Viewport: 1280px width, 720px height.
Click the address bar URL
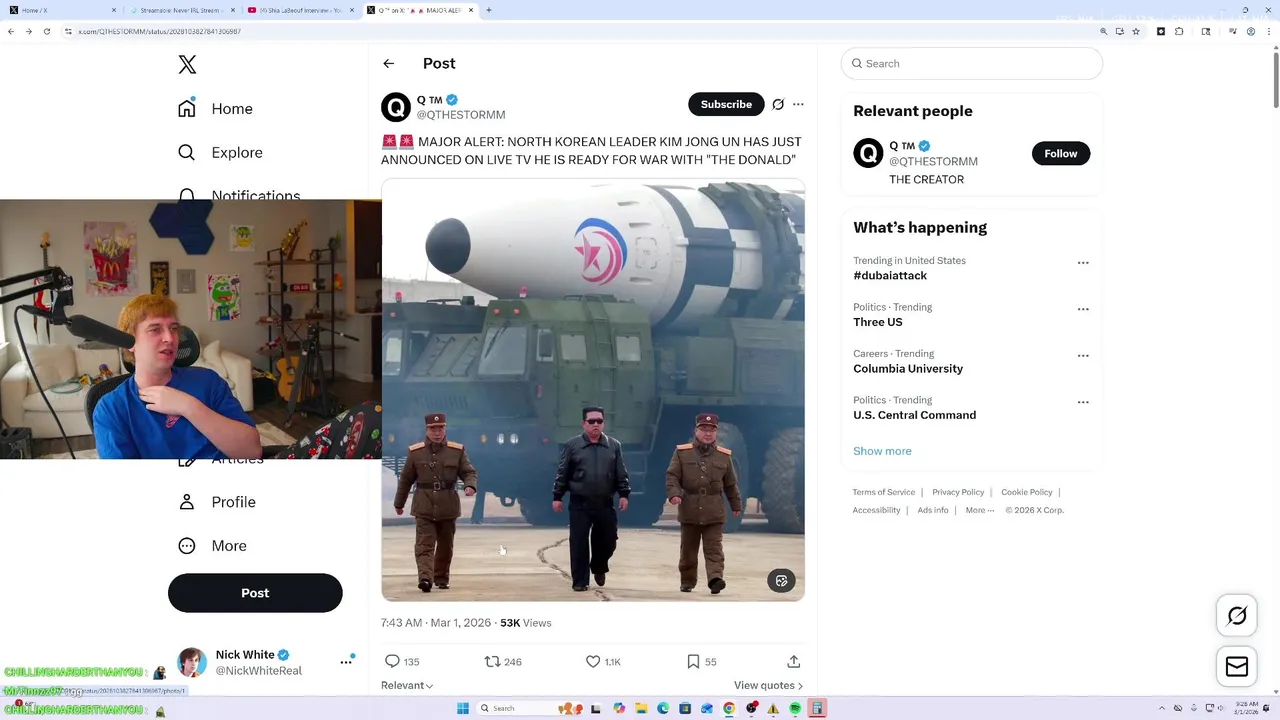160,31
